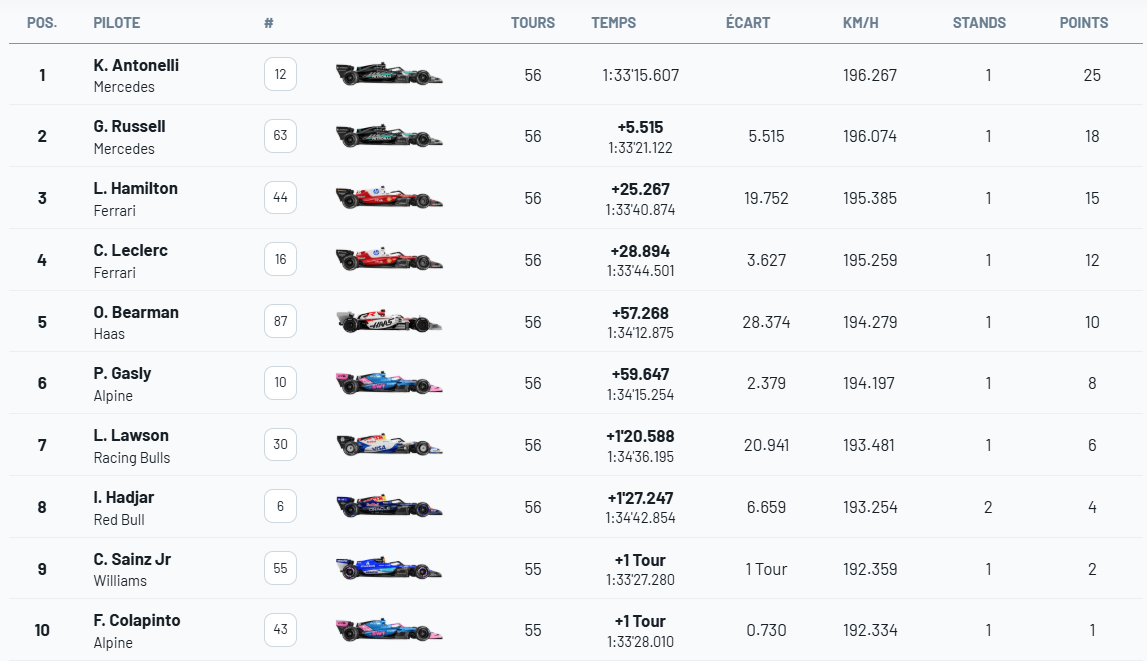The height and width of the screenshot is (661, 1147).
Task: Click the number 12 driver badge
Action: pyautogui.click(x=280, y=74)
